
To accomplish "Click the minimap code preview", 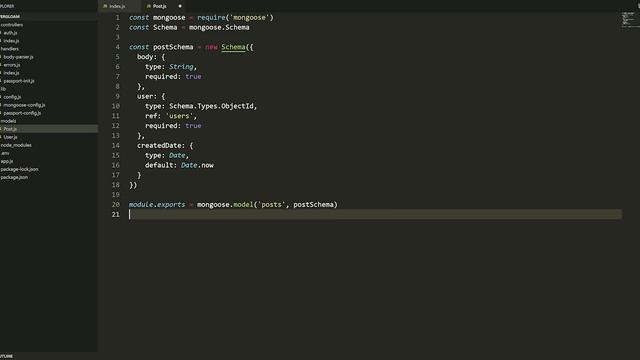I will pos(630,19).
